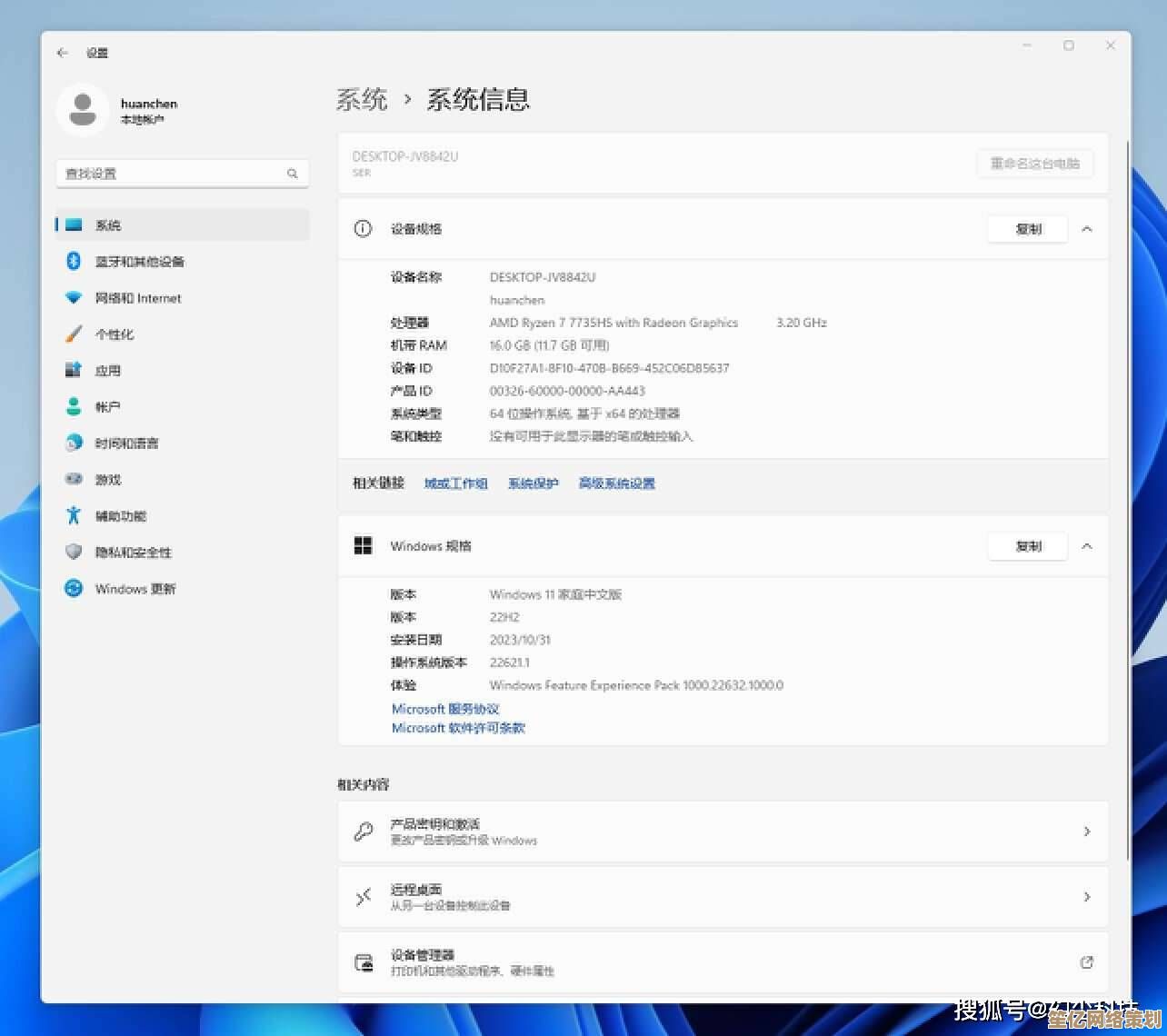
Task: Open Microsoft 服务协议 link
Action: (x=445, y=709)
